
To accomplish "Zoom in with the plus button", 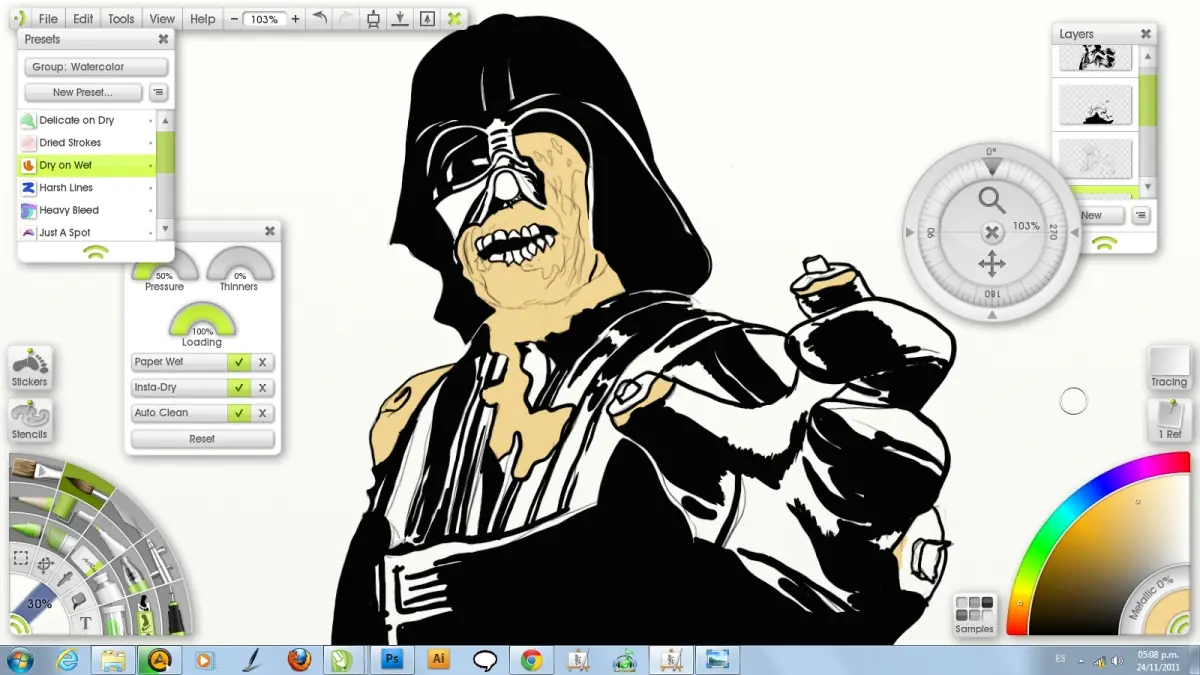I will click(x=295, y=19).
